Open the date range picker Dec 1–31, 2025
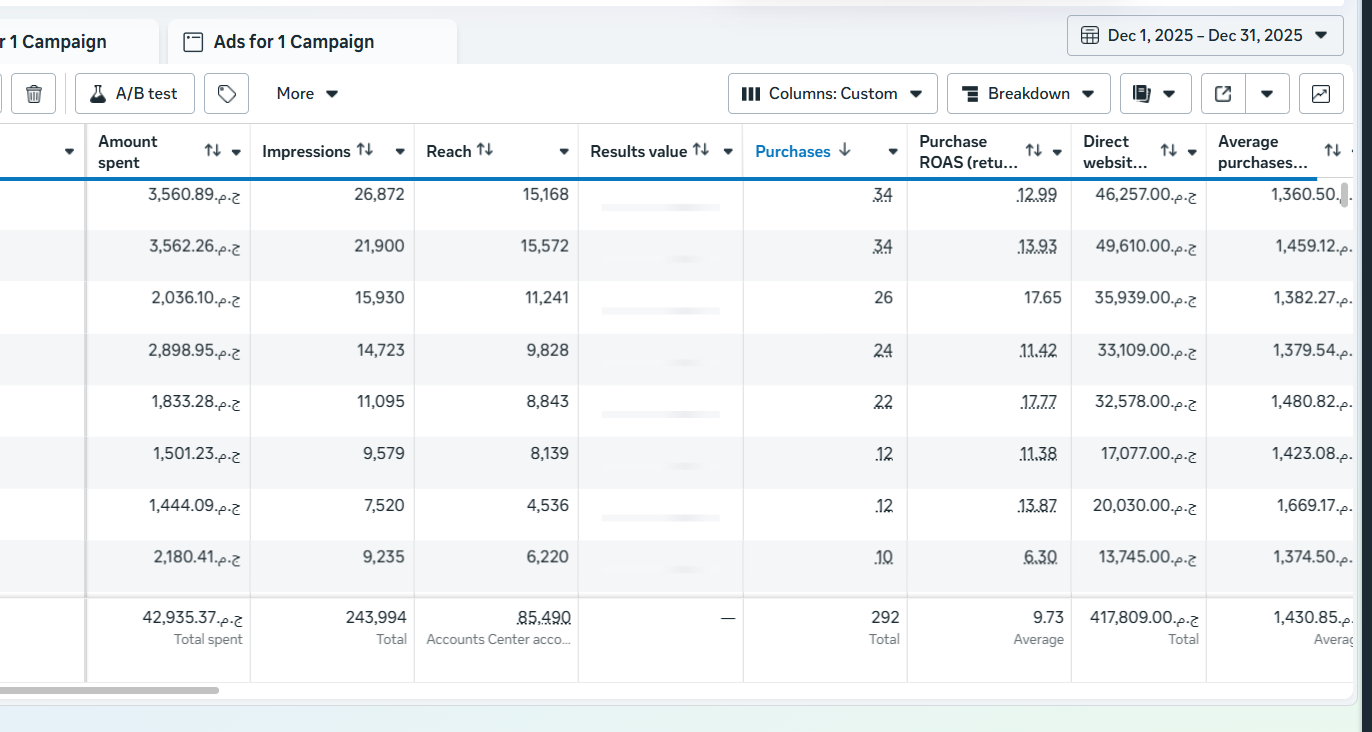1372x732 pixels. pos(1204,36)
